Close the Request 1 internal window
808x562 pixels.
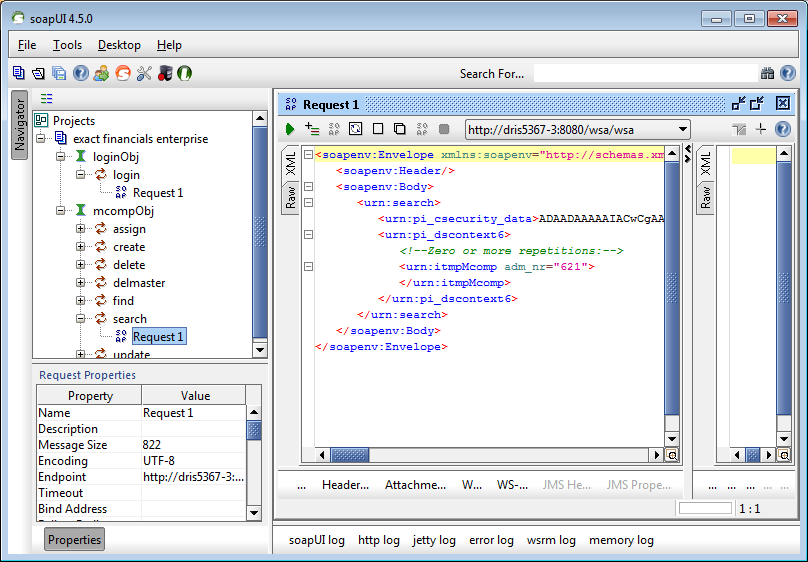click(783, 104)
